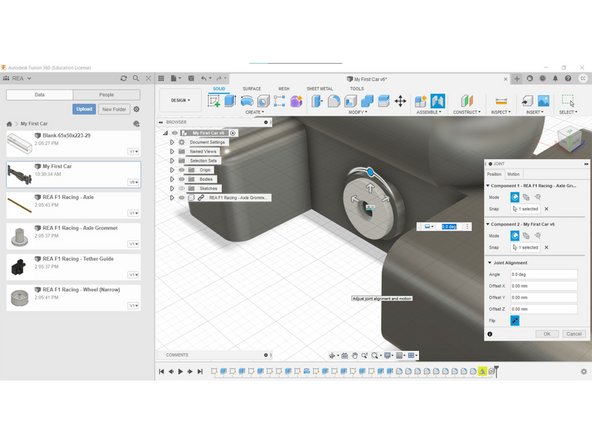Click the New Folder button
The height and width of the screenshot is (444, 592).
(114, 109)
